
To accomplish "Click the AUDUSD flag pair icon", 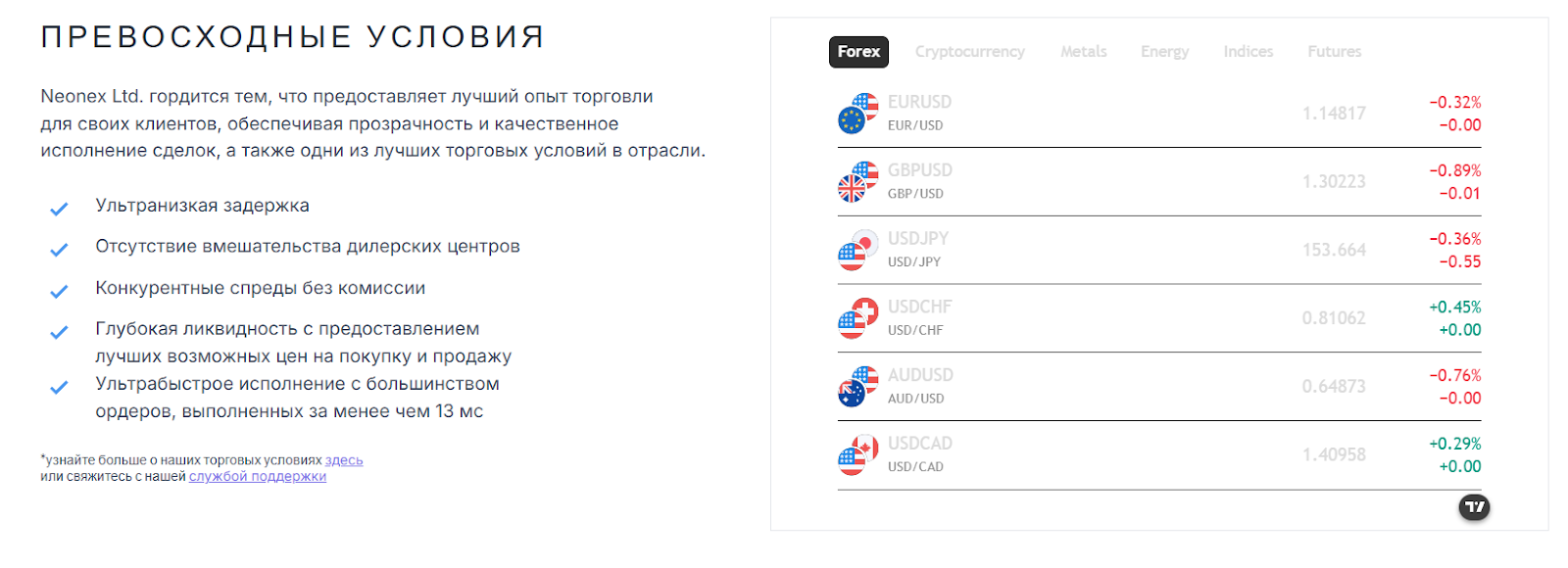I will click(x=857, y=386).
